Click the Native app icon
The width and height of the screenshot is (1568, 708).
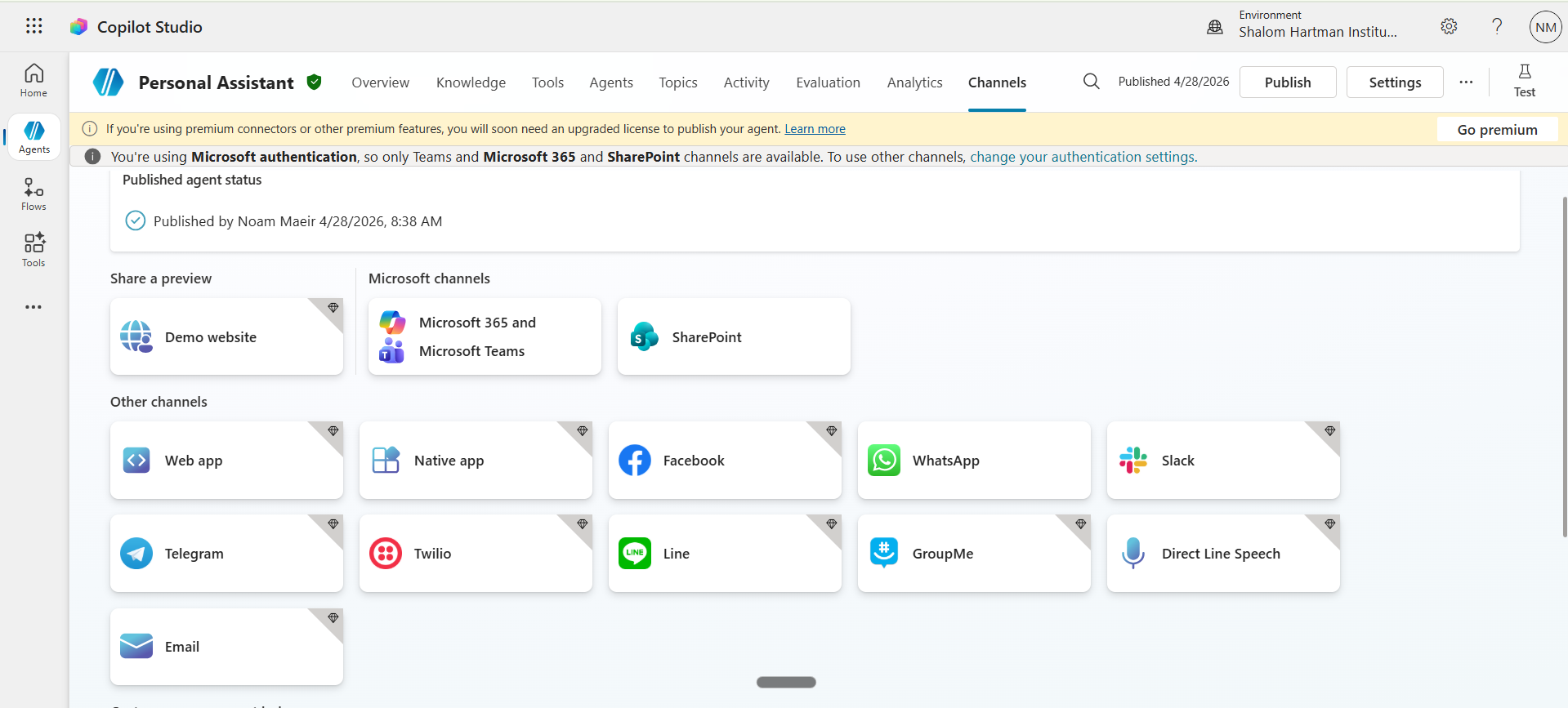click(x=386, y=460)
